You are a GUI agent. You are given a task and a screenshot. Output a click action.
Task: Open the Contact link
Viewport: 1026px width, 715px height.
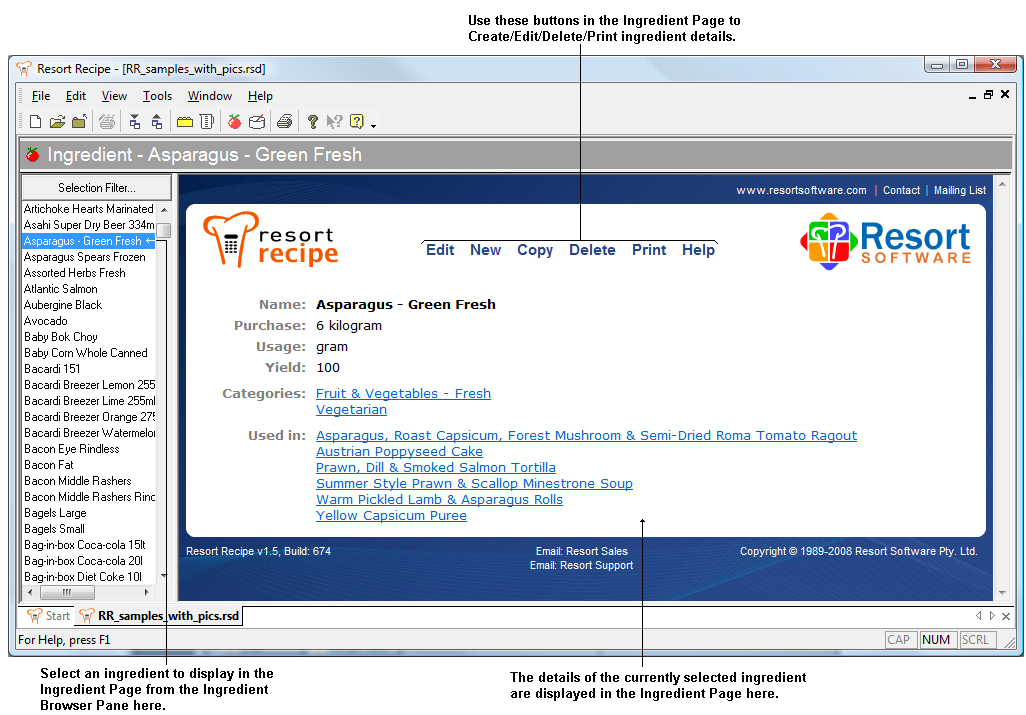point(902,190)
